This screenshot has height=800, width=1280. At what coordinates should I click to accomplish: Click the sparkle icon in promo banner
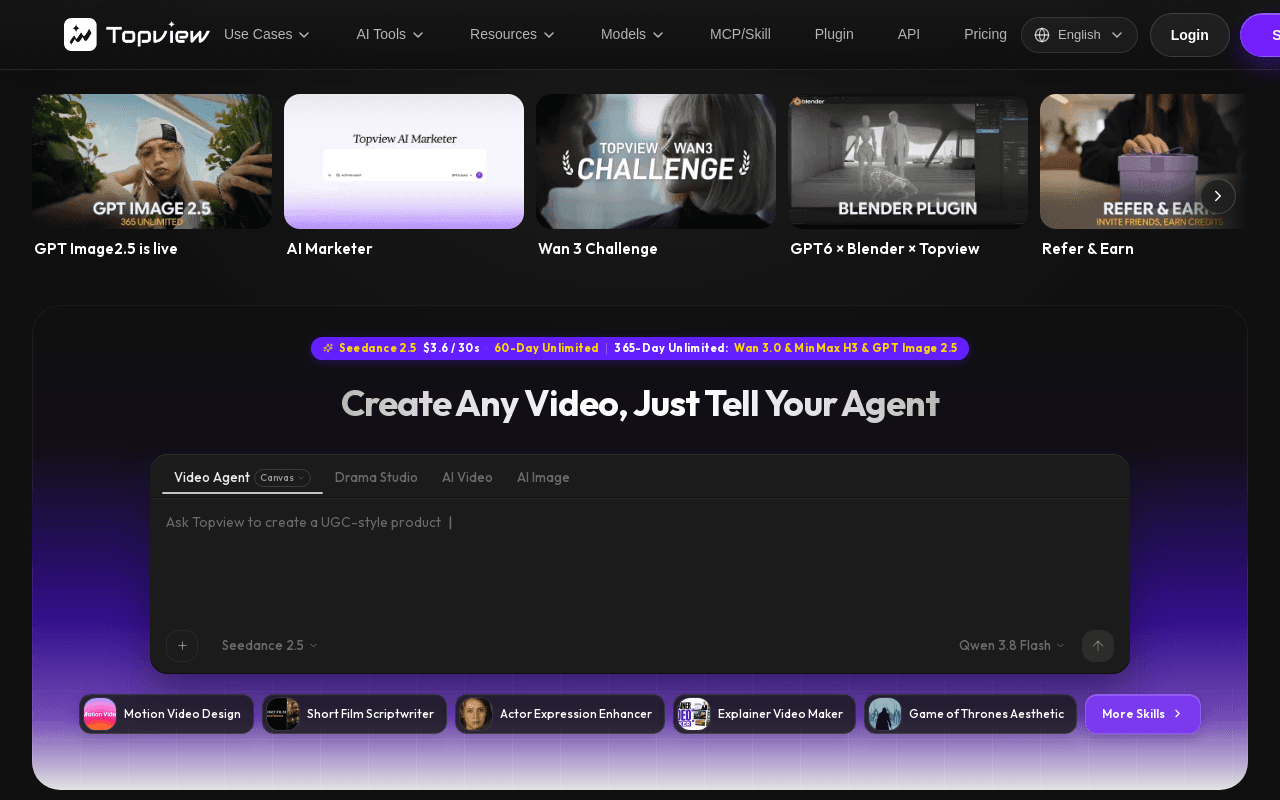click(328, 348)
